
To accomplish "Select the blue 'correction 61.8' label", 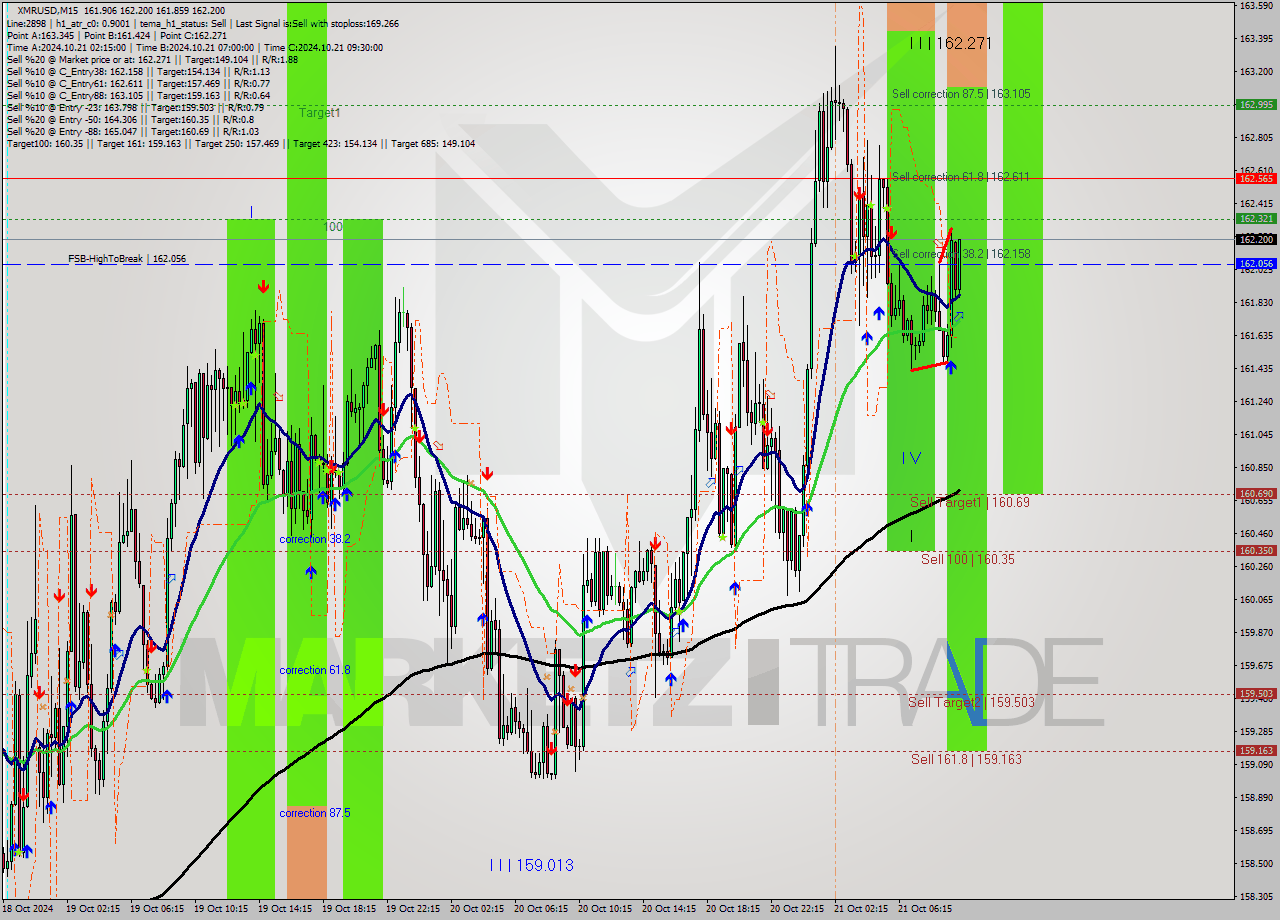I will pos(315,670).
